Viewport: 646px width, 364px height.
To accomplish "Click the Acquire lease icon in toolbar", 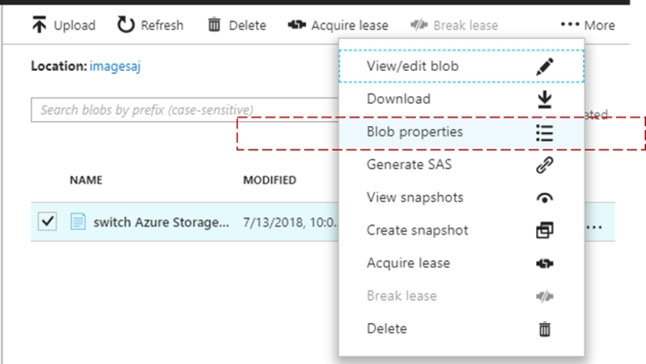I will 297,25.
